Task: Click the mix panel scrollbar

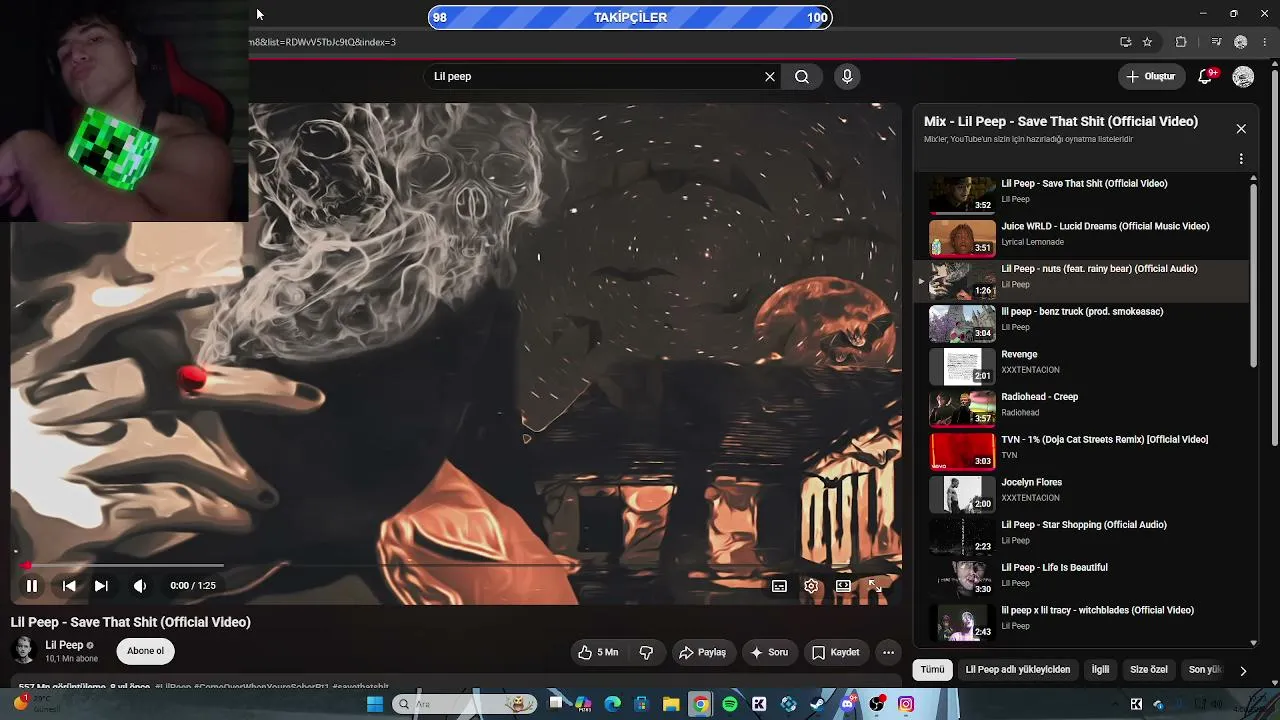Action: pyautogui.click(x=1254, y=275)
